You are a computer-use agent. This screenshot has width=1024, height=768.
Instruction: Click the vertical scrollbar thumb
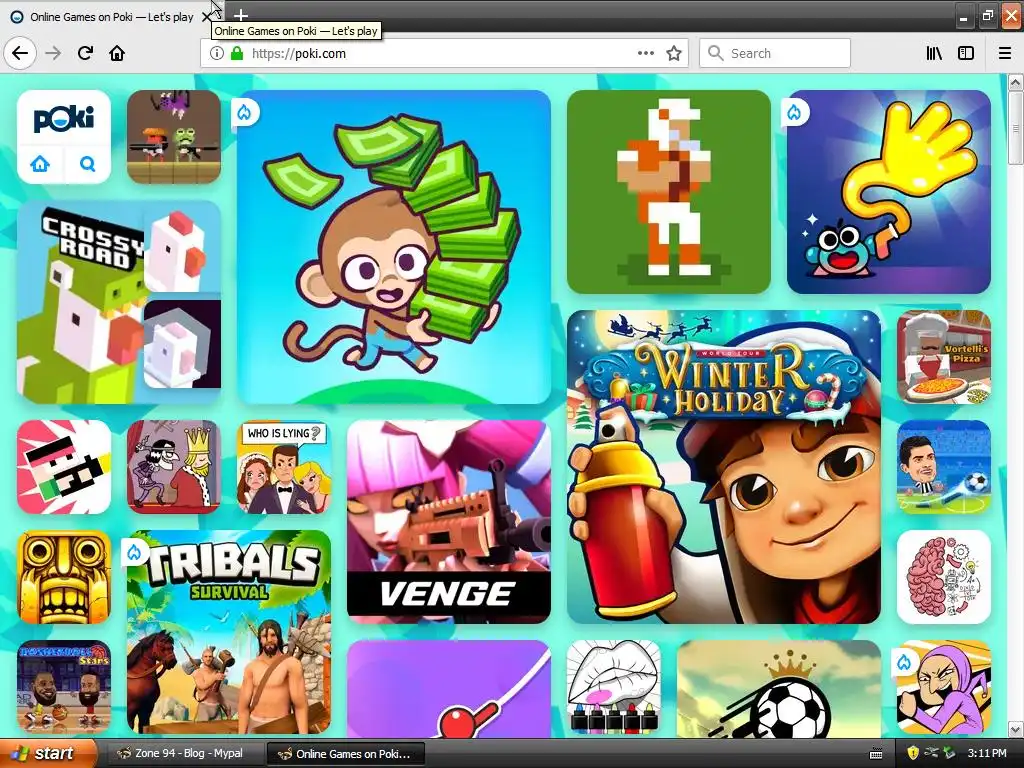(x=1016, y=127)
